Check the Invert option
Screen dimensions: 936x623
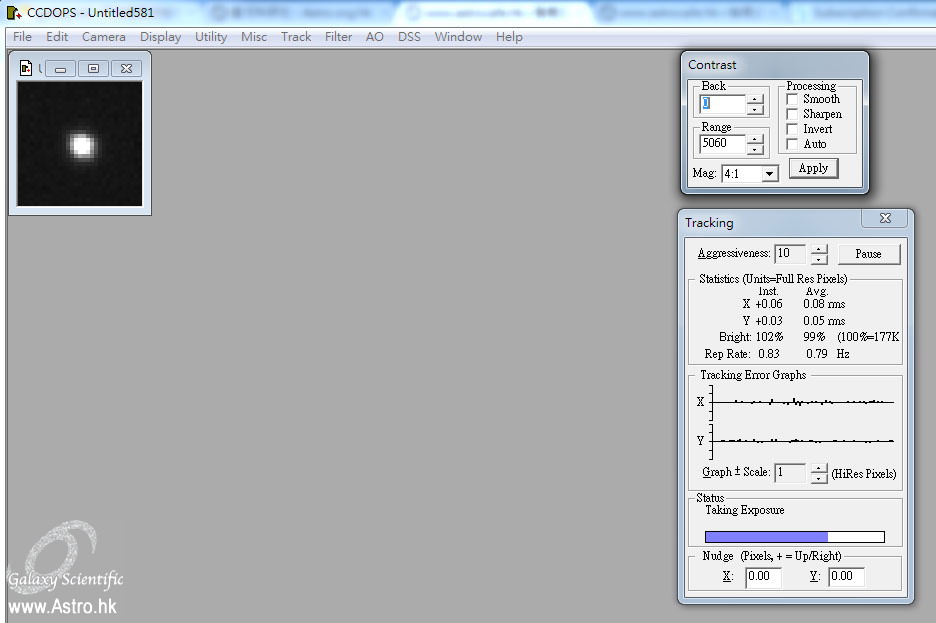click(x=792, y=130)
